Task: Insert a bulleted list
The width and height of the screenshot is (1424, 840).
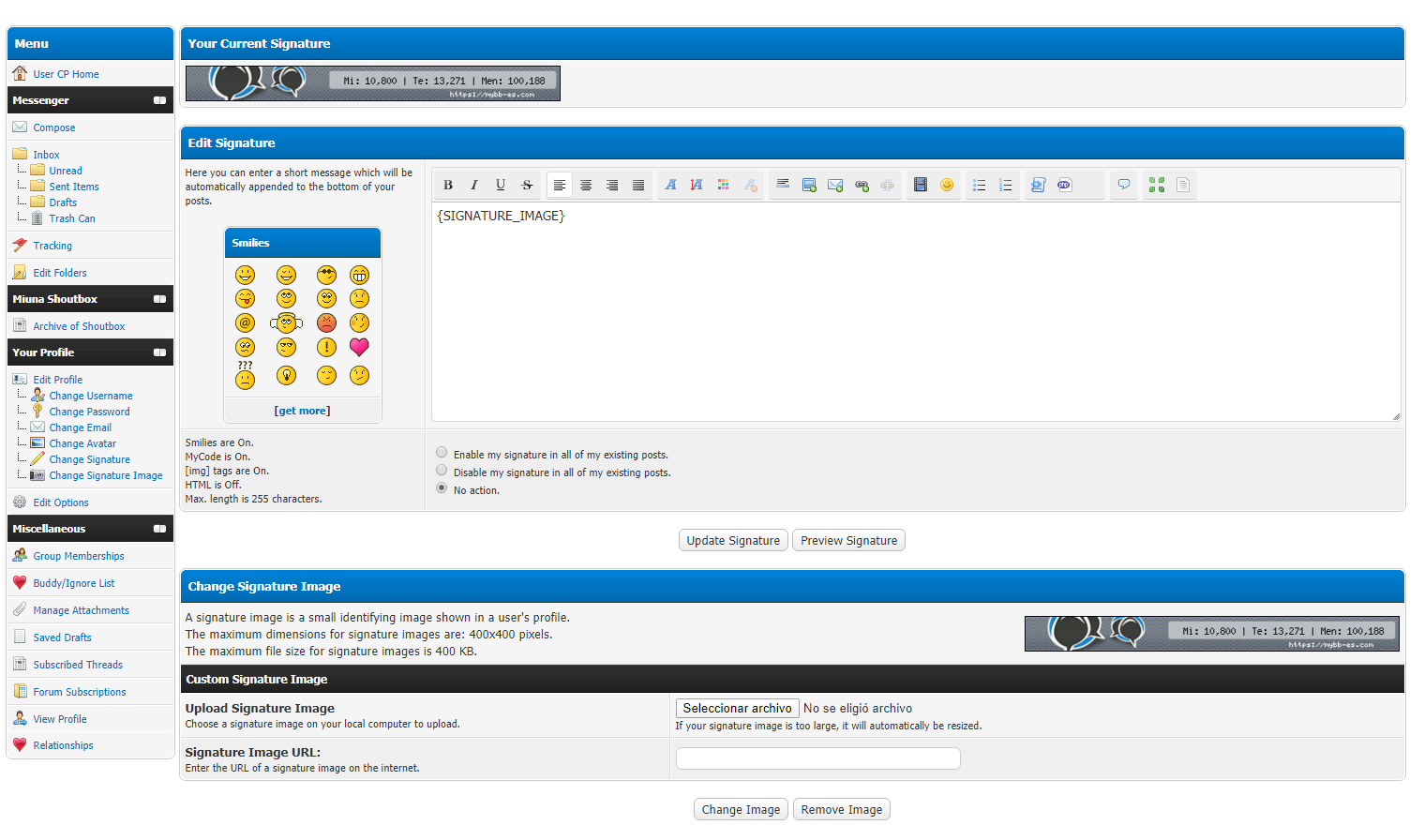Action: point(979,186)
